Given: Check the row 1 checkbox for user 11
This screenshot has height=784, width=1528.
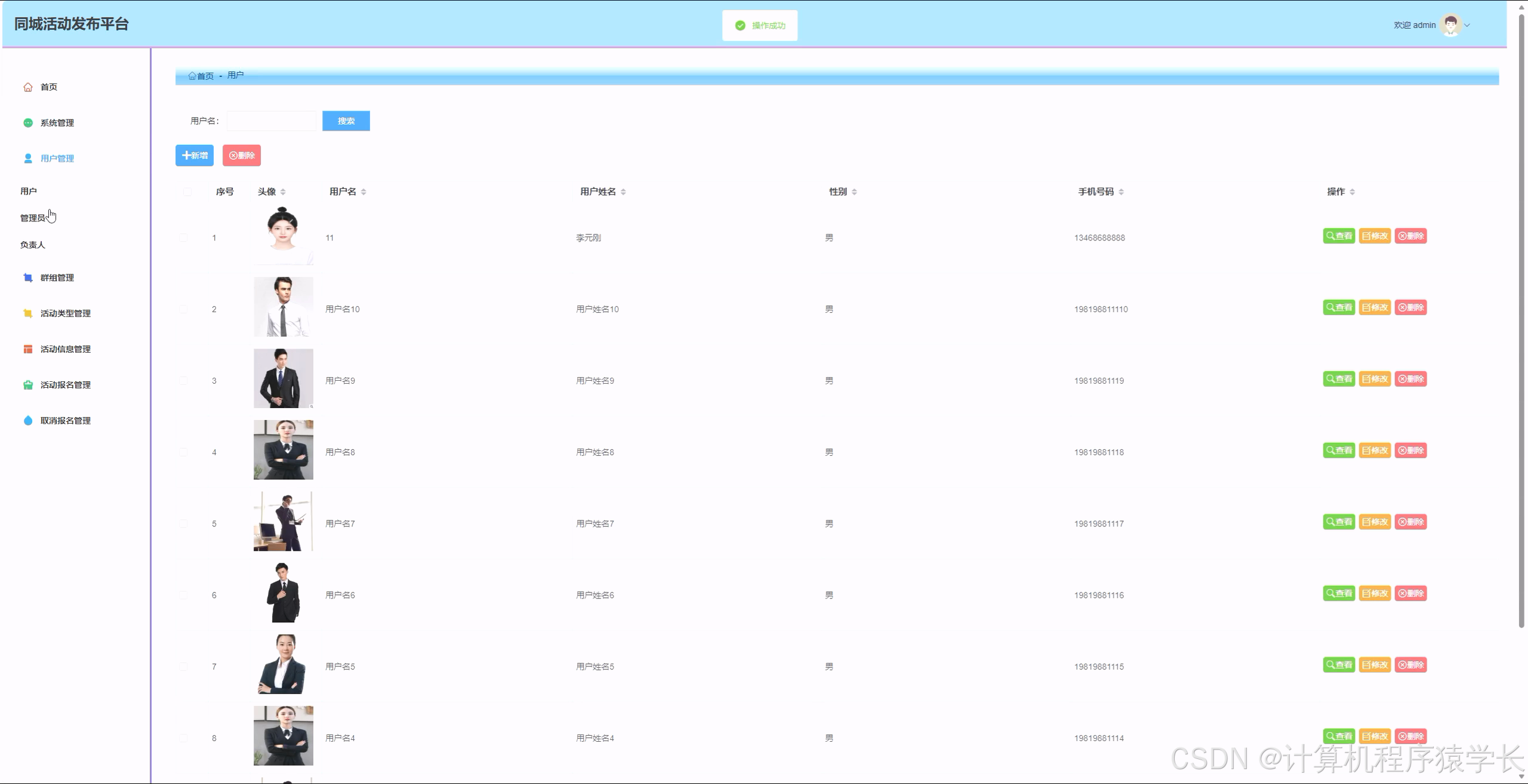Looking at the screenshot, I should point(183,238).
